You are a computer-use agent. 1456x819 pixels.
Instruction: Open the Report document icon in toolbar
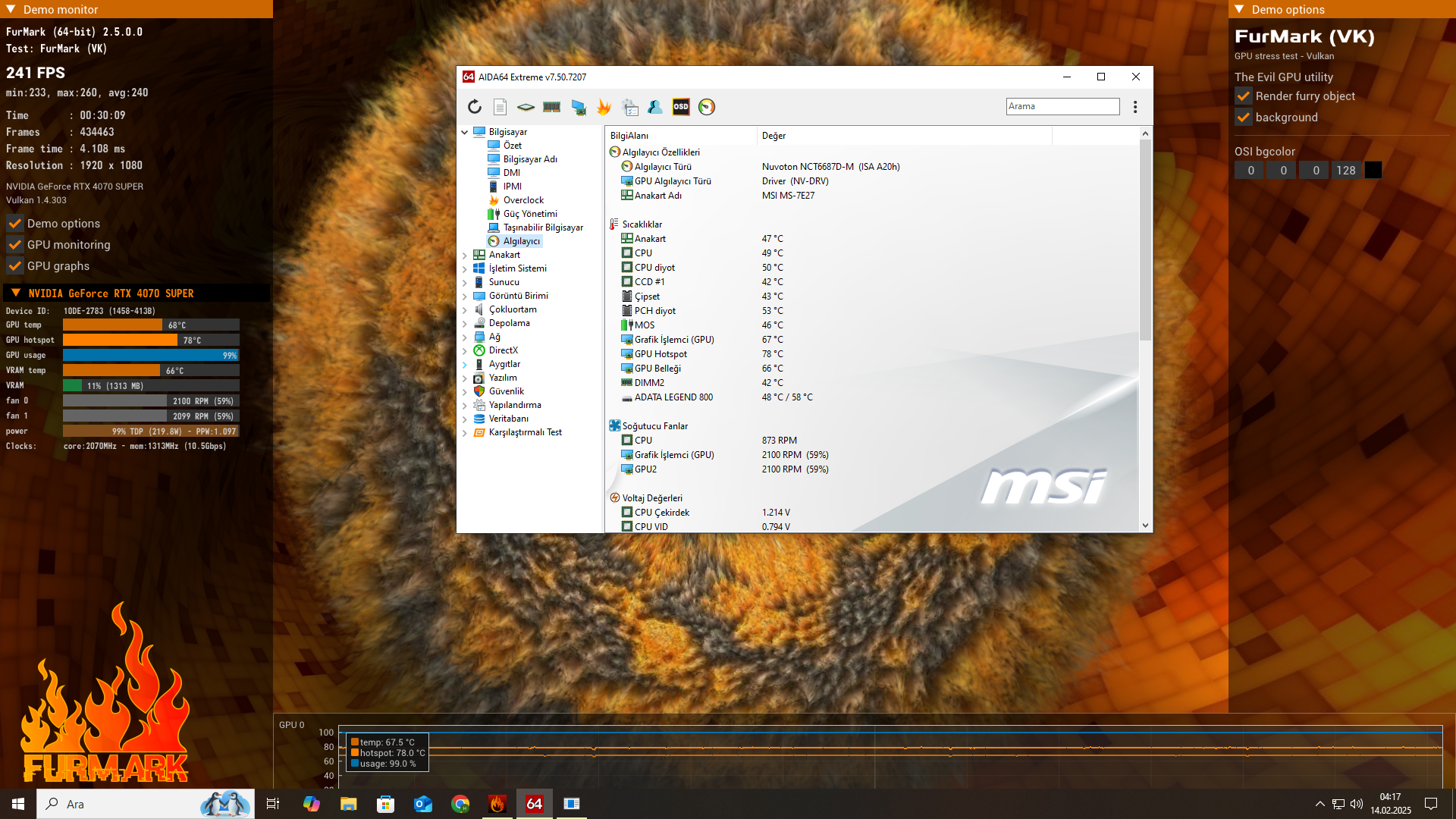500,107
